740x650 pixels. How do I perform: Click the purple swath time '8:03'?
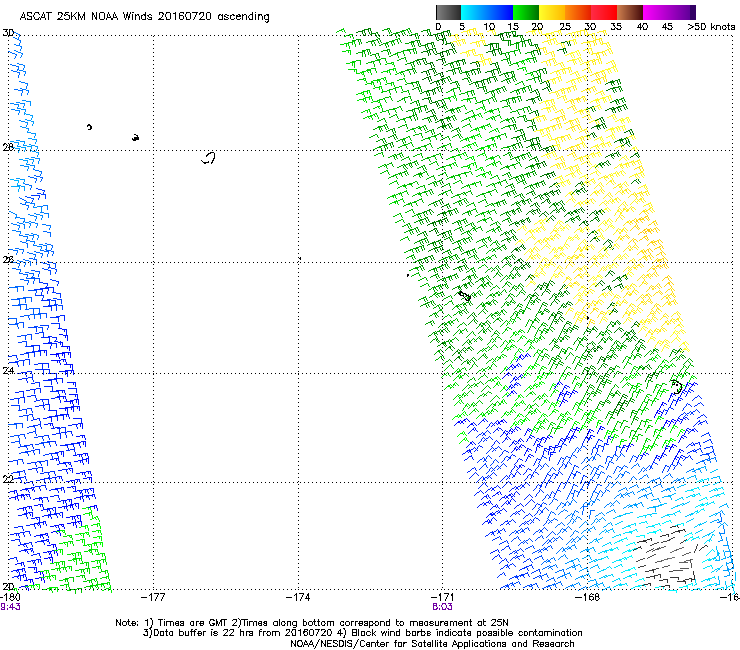point(442,607)
